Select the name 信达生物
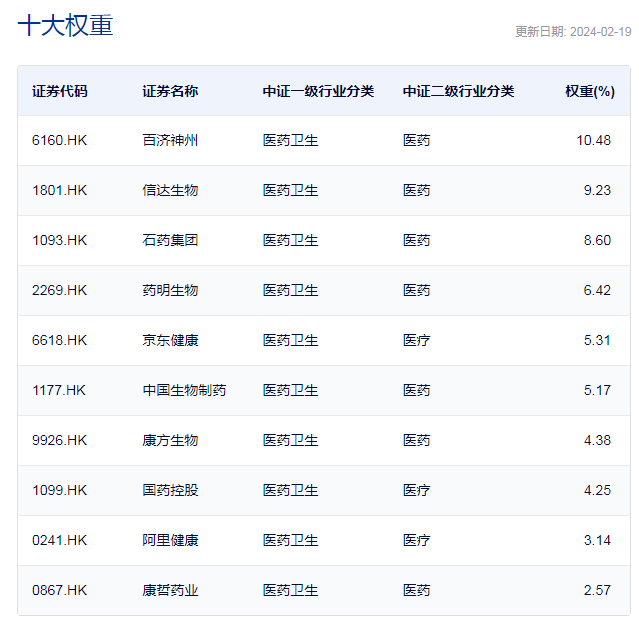This screenshot has width=639, height=626. pyautogui.click(x=170, y=190)
